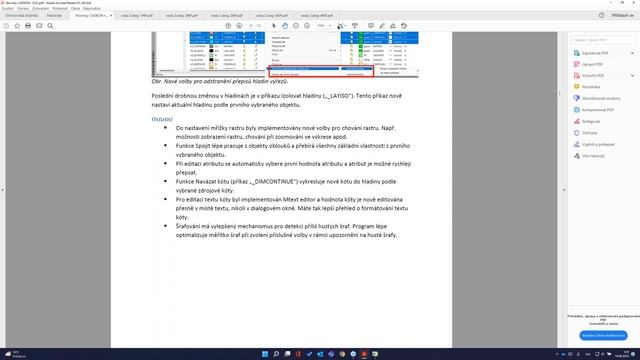This screenshot has height=360, width=640.
Task: Select the highlight pen tool icon
Action: [x=382, y=26]
